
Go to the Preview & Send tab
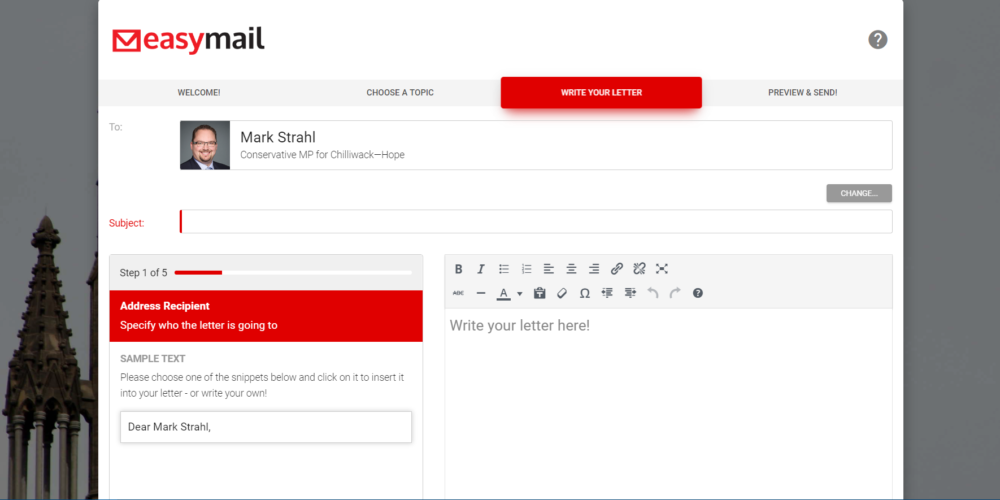coord(802,92)
